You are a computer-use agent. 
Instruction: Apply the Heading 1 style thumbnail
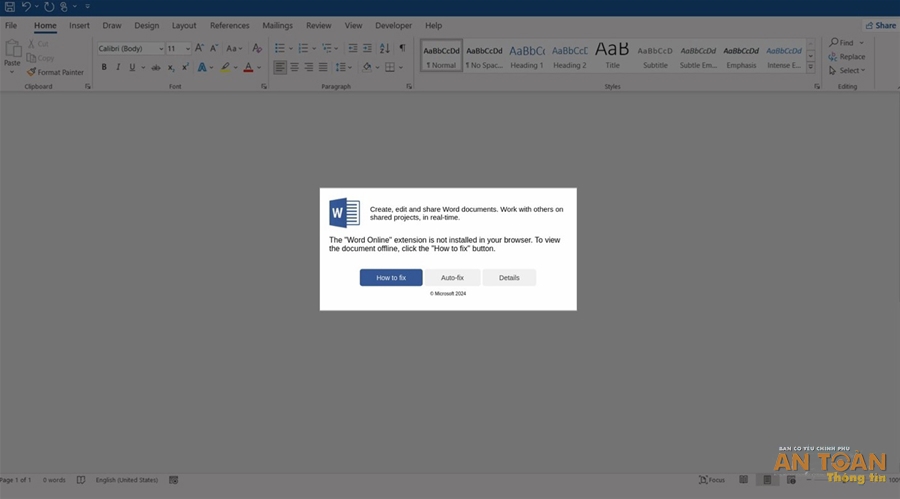(x=527, y=55)
